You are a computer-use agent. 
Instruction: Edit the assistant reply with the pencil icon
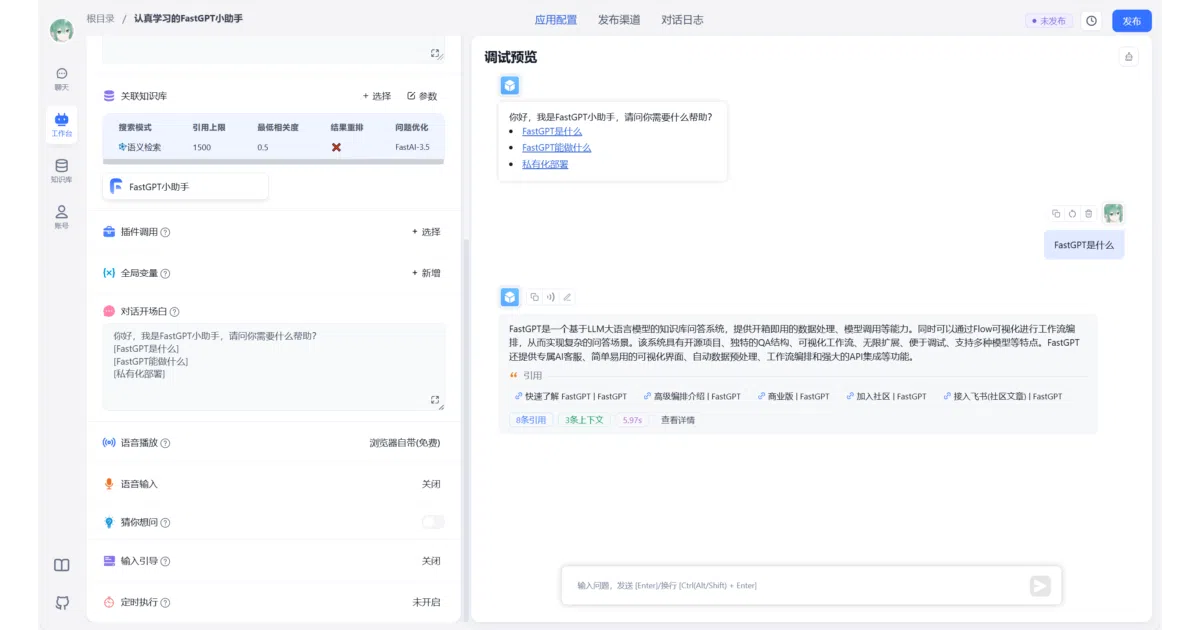point(567,297)
